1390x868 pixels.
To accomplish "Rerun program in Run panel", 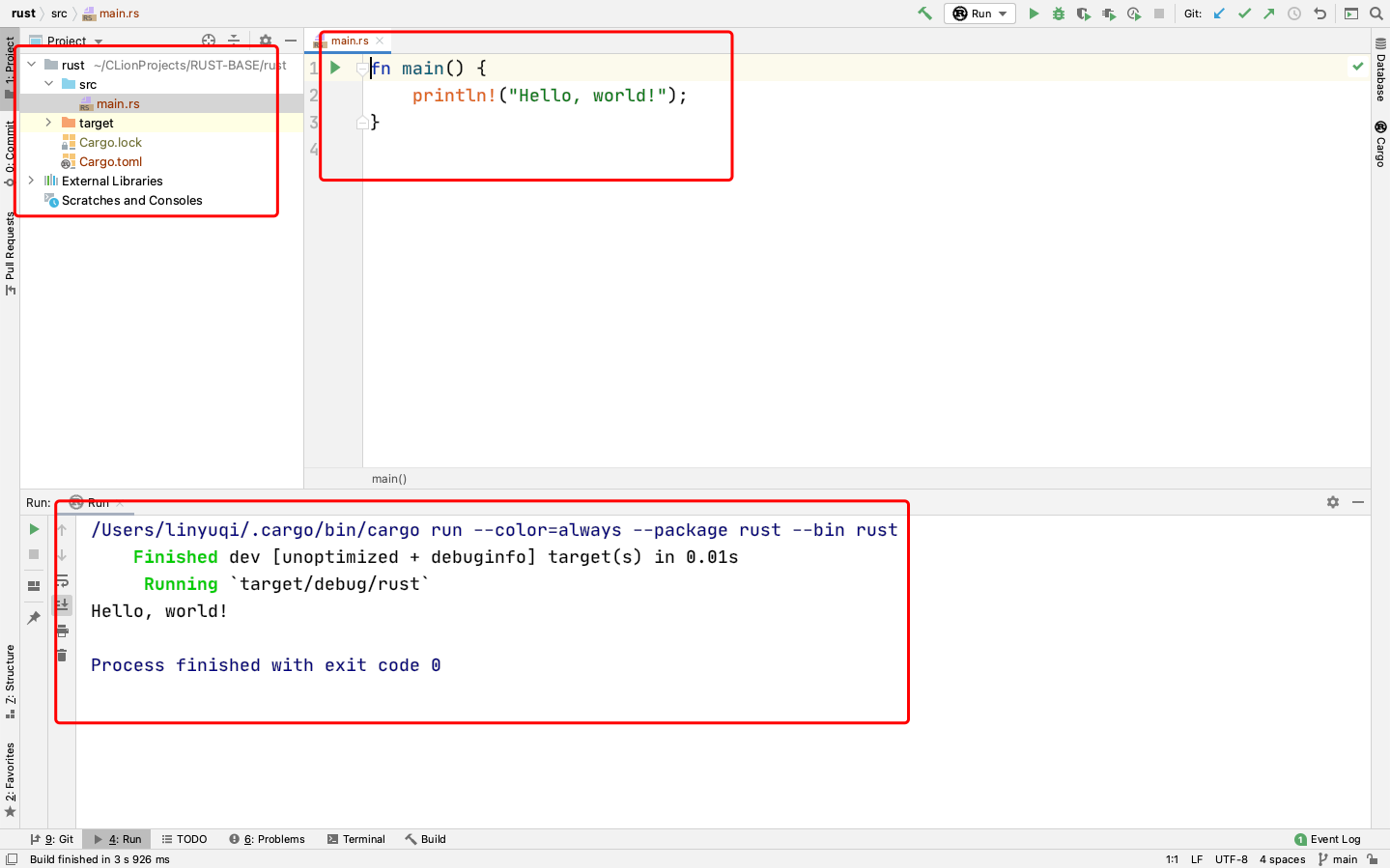I will pos(34,529).
